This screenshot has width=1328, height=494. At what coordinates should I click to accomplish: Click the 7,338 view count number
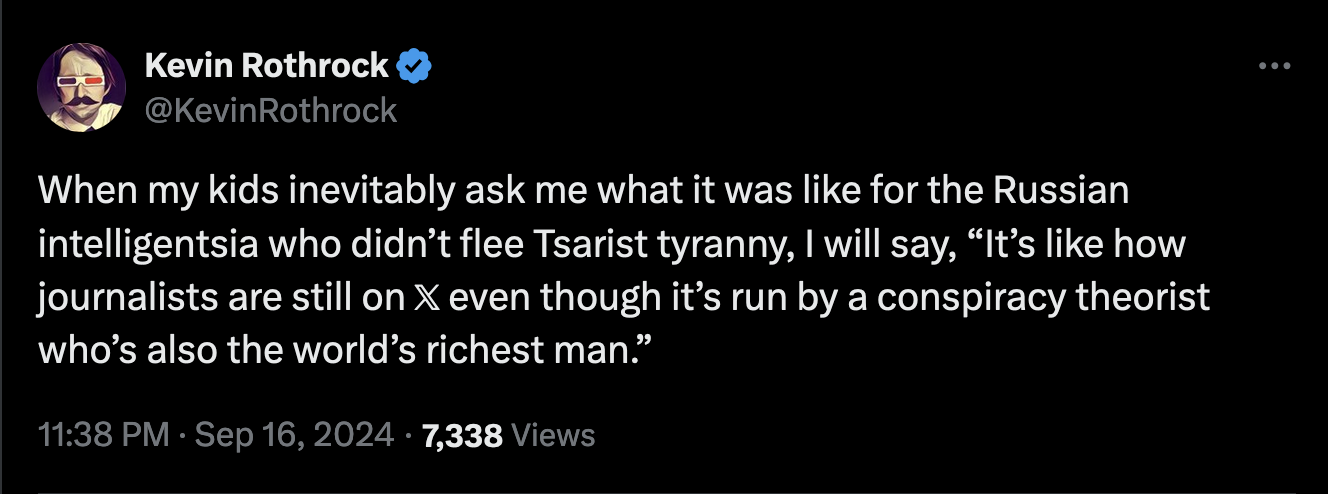[x=462, y=435]
